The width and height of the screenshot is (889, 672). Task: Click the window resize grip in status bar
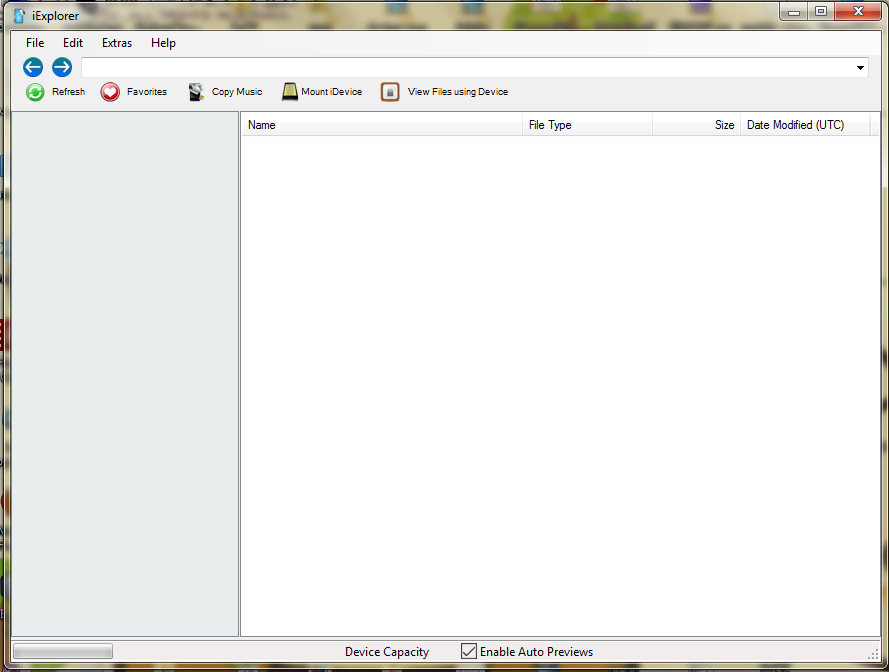[873, 654]
